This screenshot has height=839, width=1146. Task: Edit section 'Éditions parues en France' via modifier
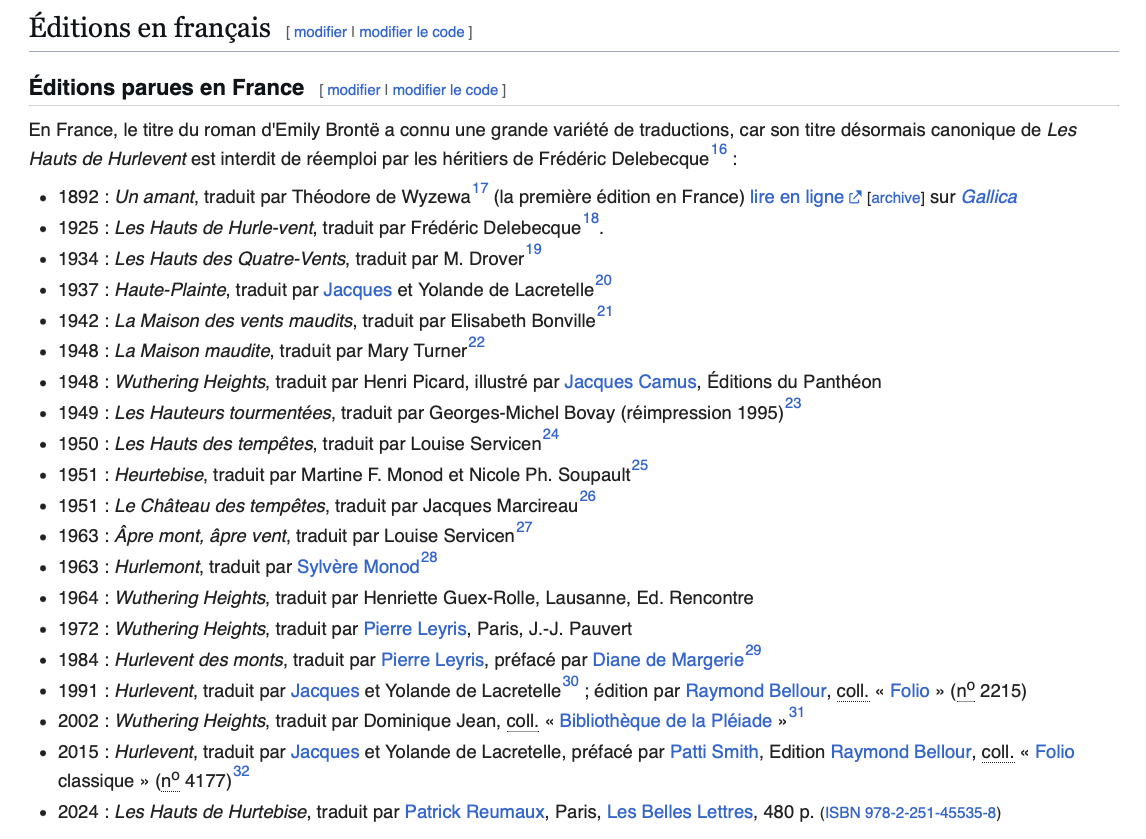pyautogui.click(x=353, y=90)
